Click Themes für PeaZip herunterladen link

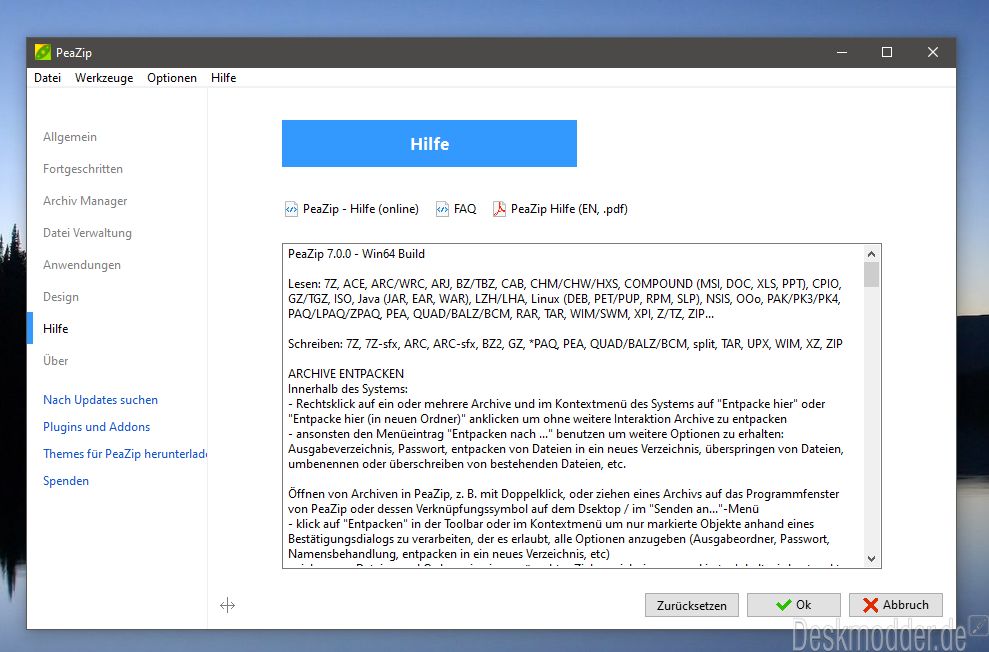125,454
